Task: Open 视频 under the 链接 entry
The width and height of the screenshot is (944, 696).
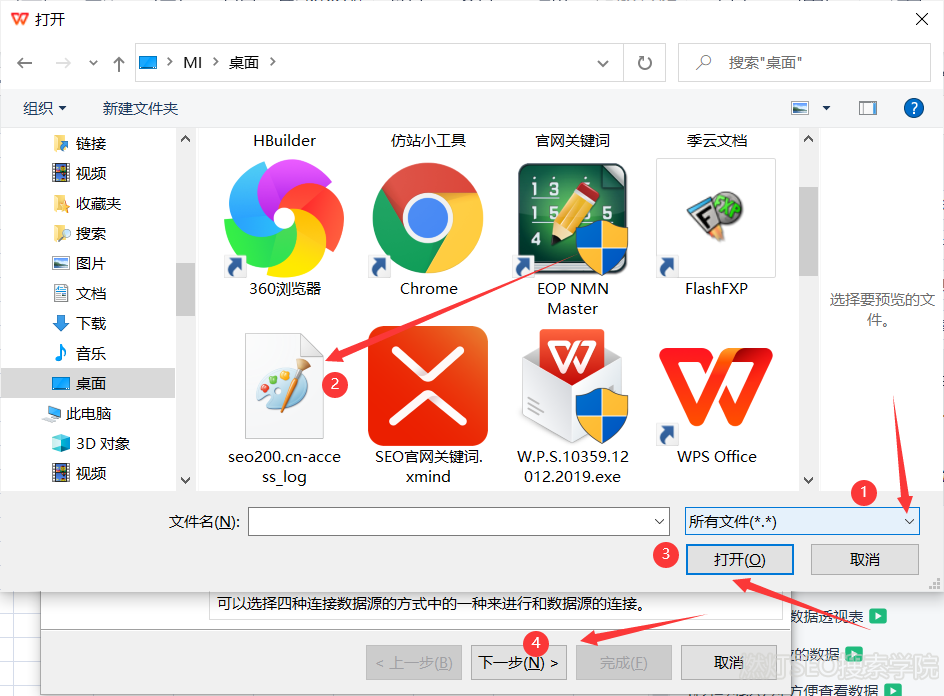Action: tap(80, 173)
